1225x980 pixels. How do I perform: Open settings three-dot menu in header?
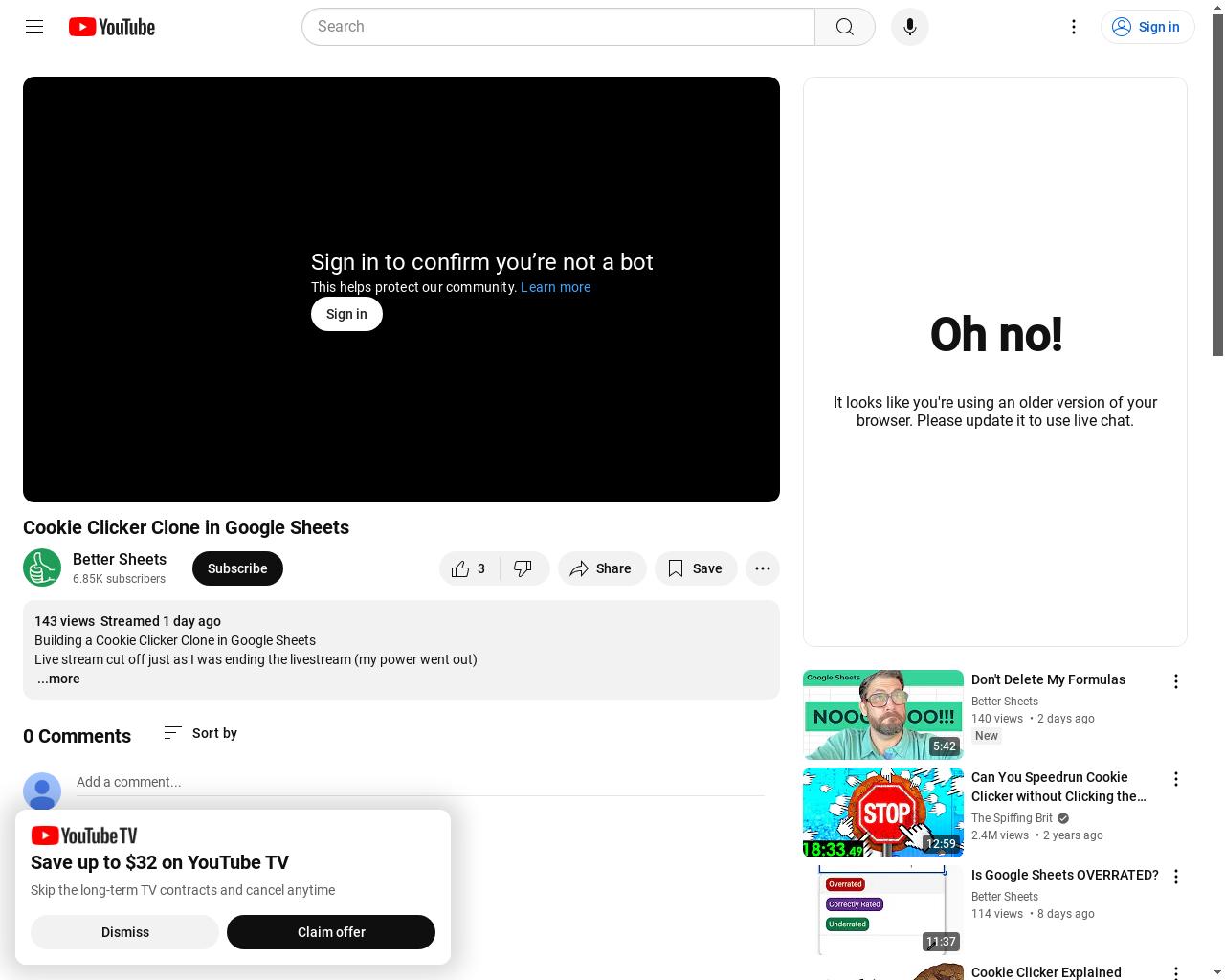pos(1074,27)
